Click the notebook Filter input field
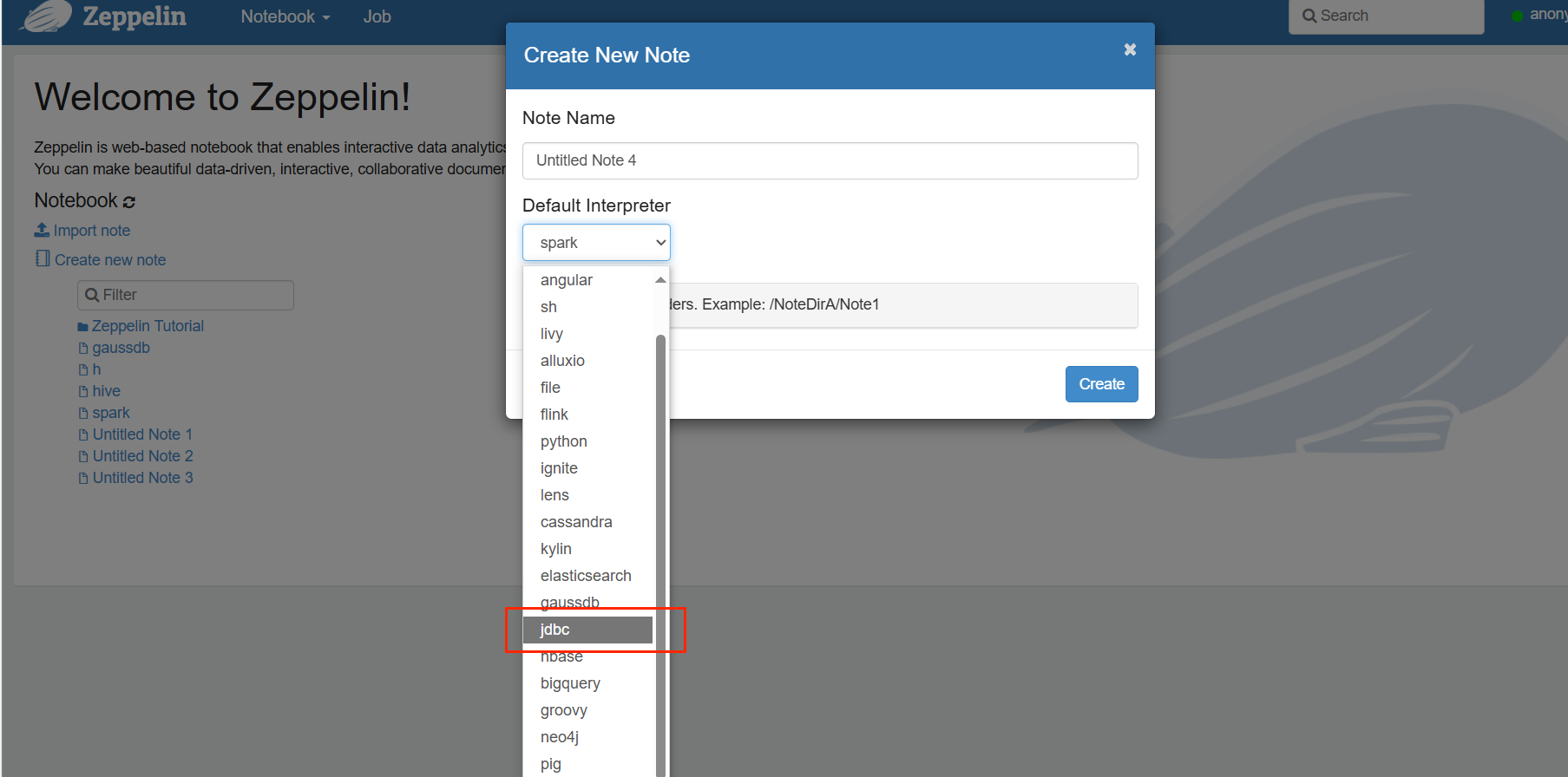 point(186,295)
